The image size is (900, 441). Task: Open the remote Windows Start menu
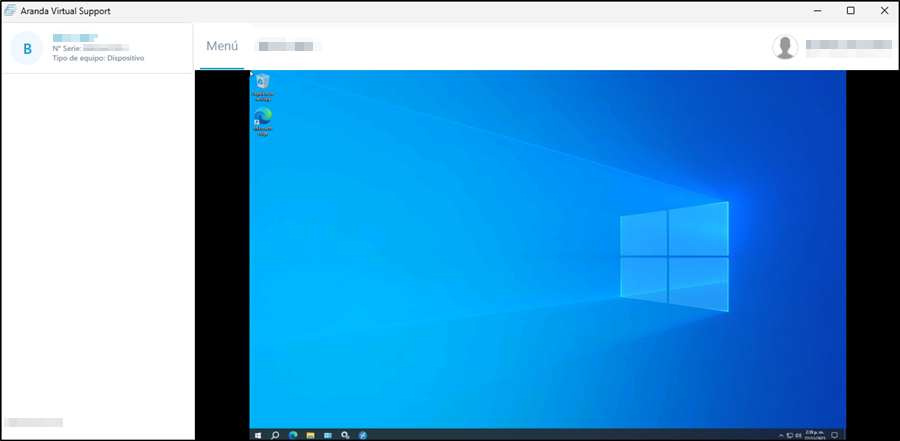[x=258, y=435]
